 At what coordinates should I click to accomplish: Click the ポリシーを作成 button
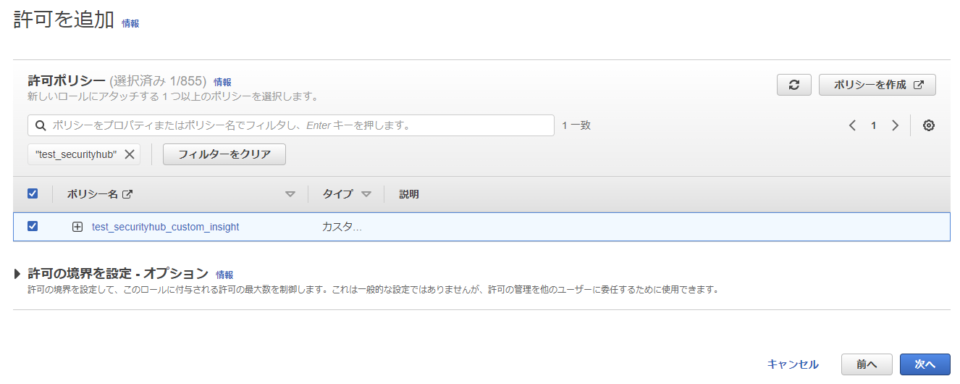pos(877,85)
